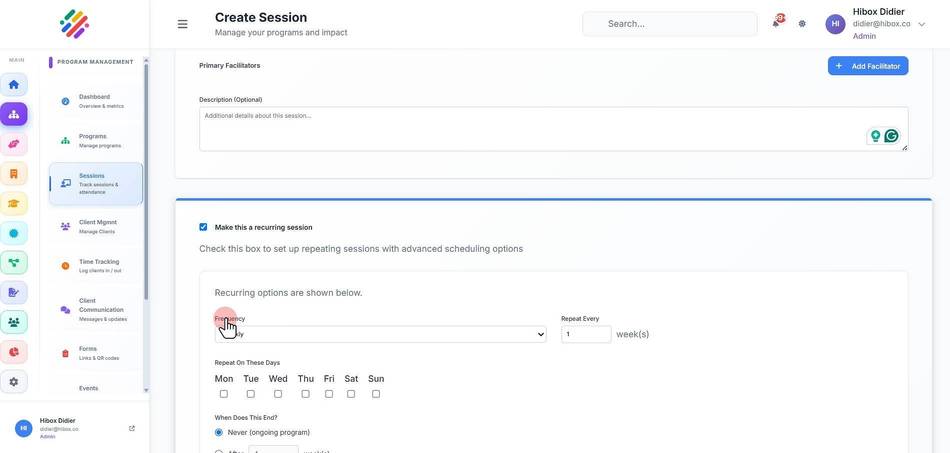The image size is (950, 453).
Task: Click the external link icon beside Hibox Didier
Action: coord(132,428)
